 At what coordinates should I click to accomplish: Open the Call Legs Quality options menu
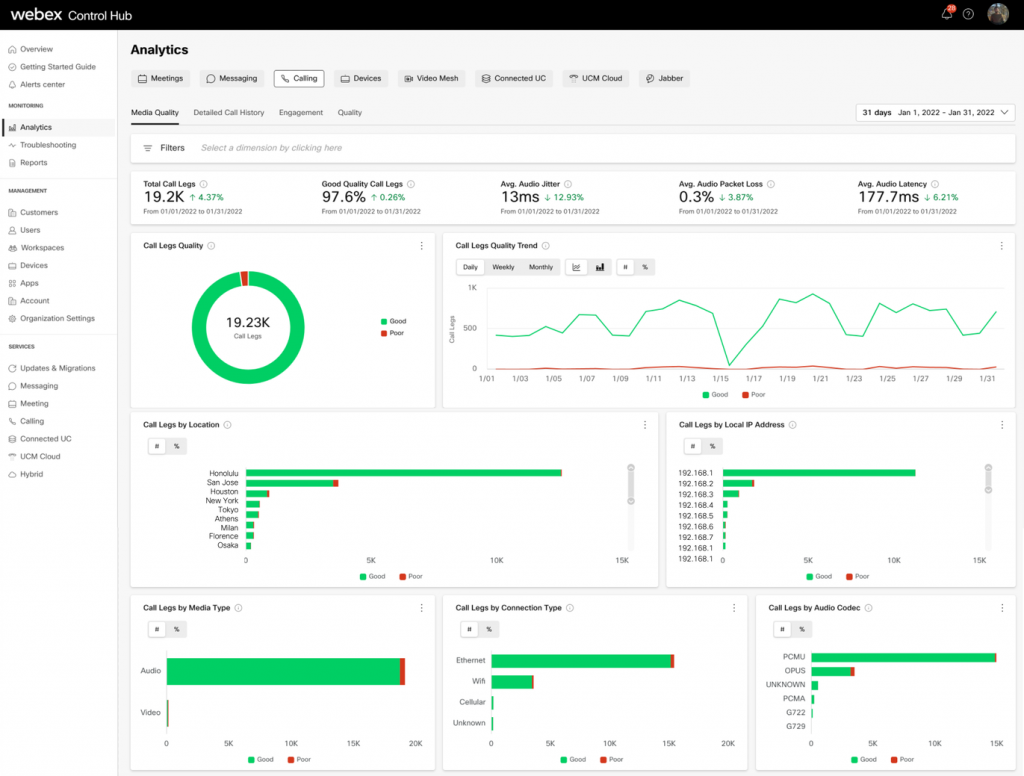coord(420,245)
